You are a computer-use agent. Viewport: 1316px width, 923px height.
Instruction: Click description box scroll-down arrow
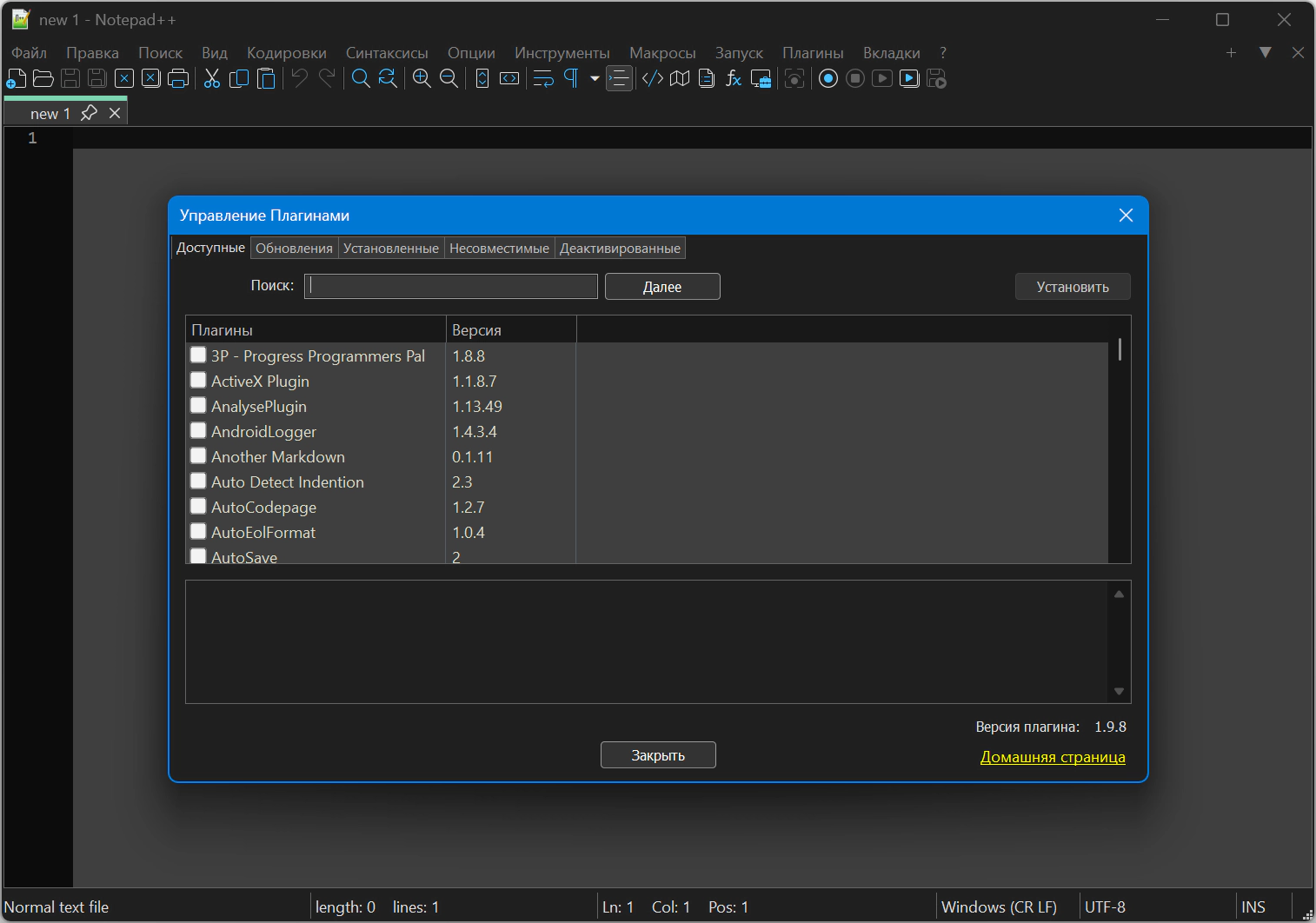point(1119,692)
